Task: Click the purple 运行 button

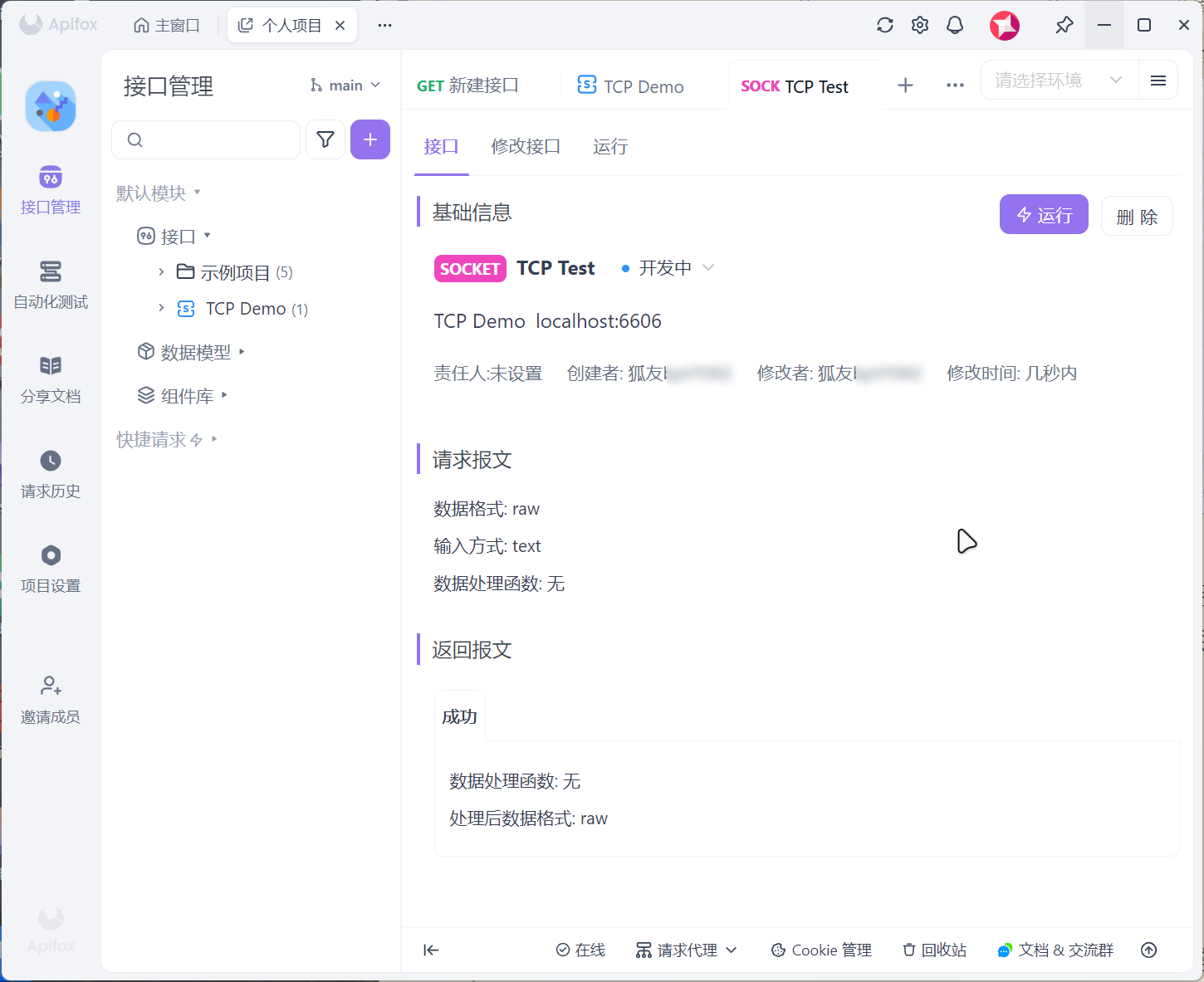Action: 1043,215
